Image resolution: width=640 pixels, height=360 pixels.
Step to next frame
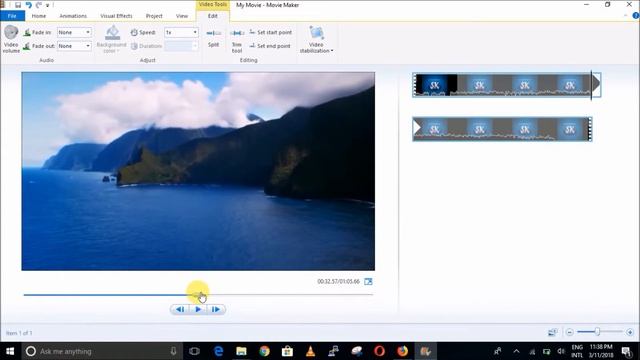click(216, 309)
